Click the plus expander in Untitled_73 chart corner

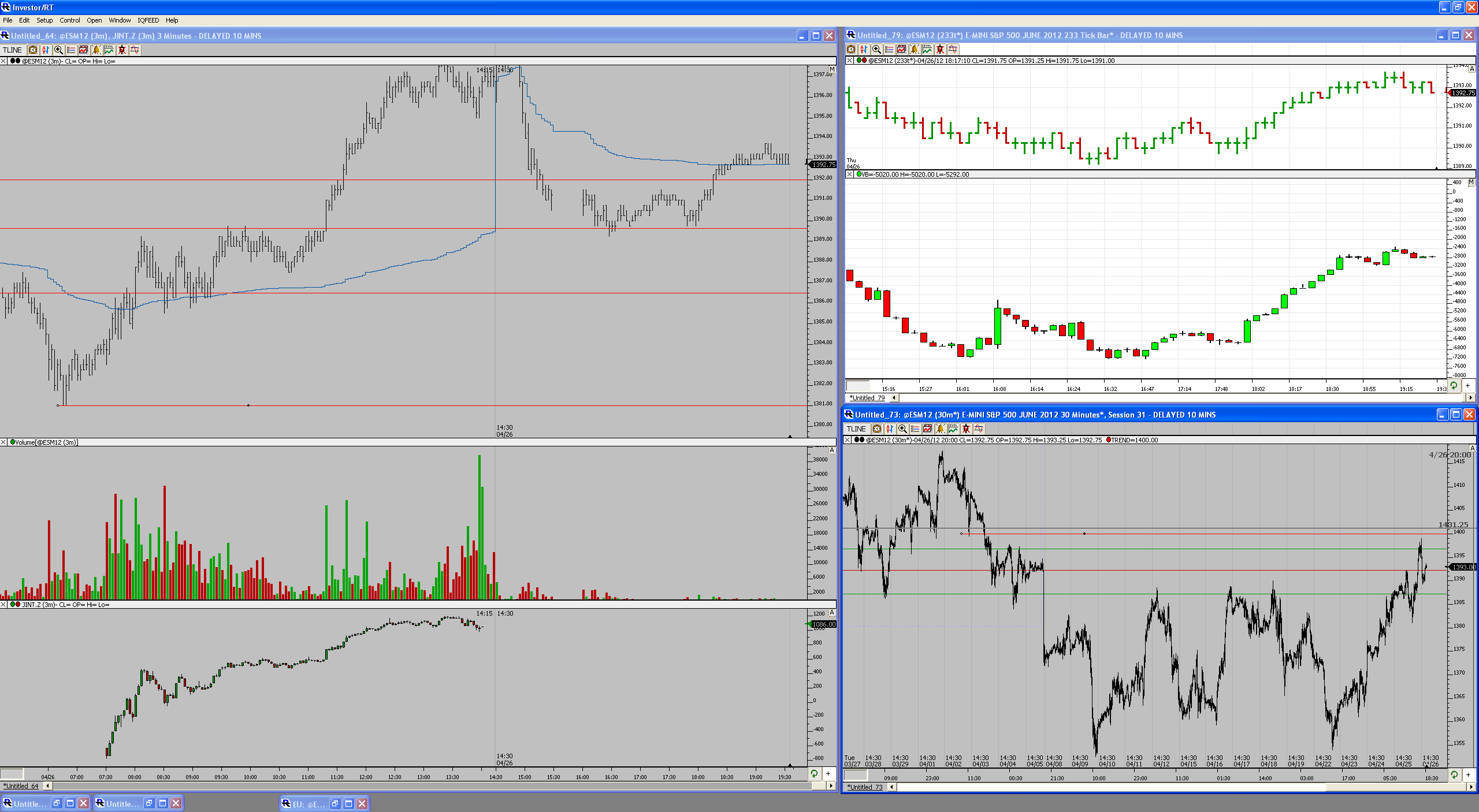pos(1467,774)
